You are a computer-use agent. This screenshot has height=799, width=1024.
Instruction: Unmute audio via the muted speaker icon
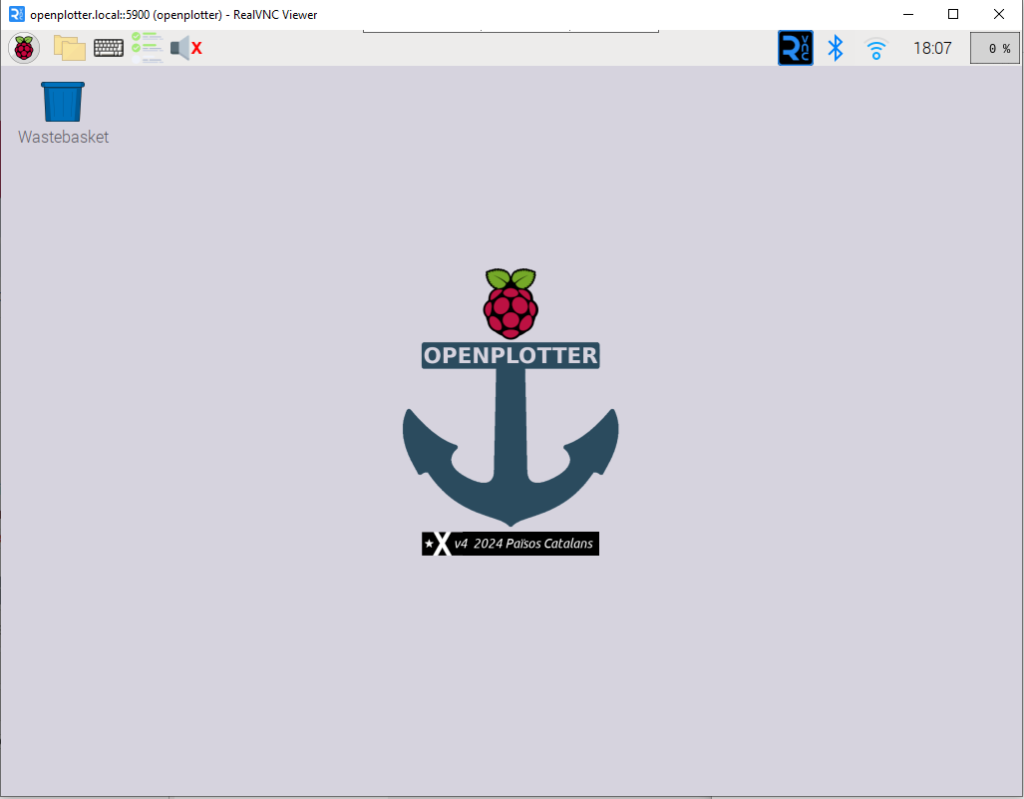coord(186,47)
